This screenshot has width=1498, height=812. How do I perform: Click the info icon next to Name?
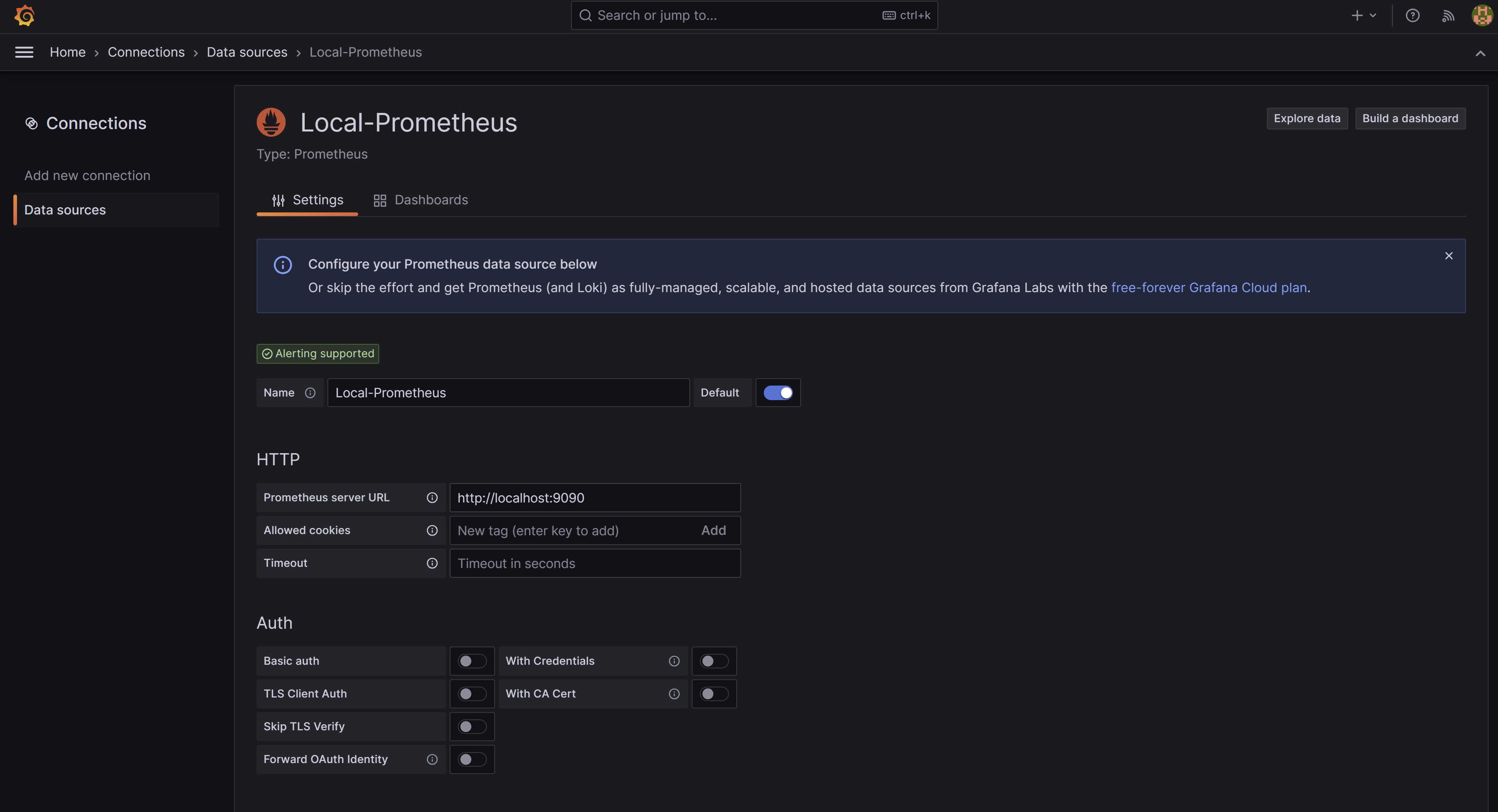(310, 393)
